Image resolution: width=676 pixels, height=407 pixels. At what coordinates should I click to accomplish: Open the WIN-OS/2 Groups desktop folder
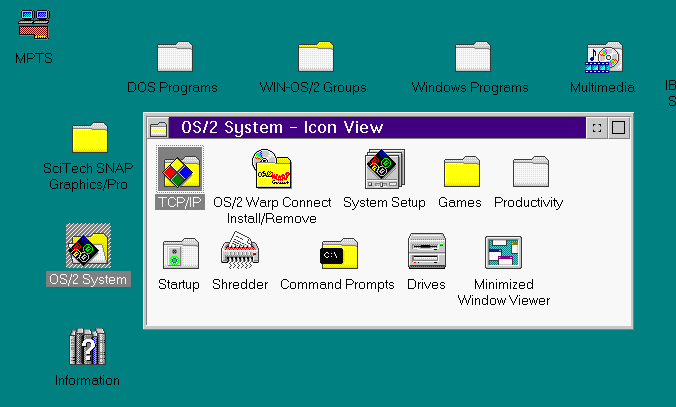coord(316,56)
